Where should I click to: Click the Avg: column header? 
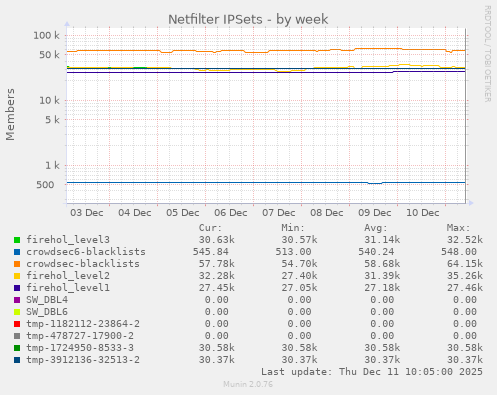click(376, 228)
